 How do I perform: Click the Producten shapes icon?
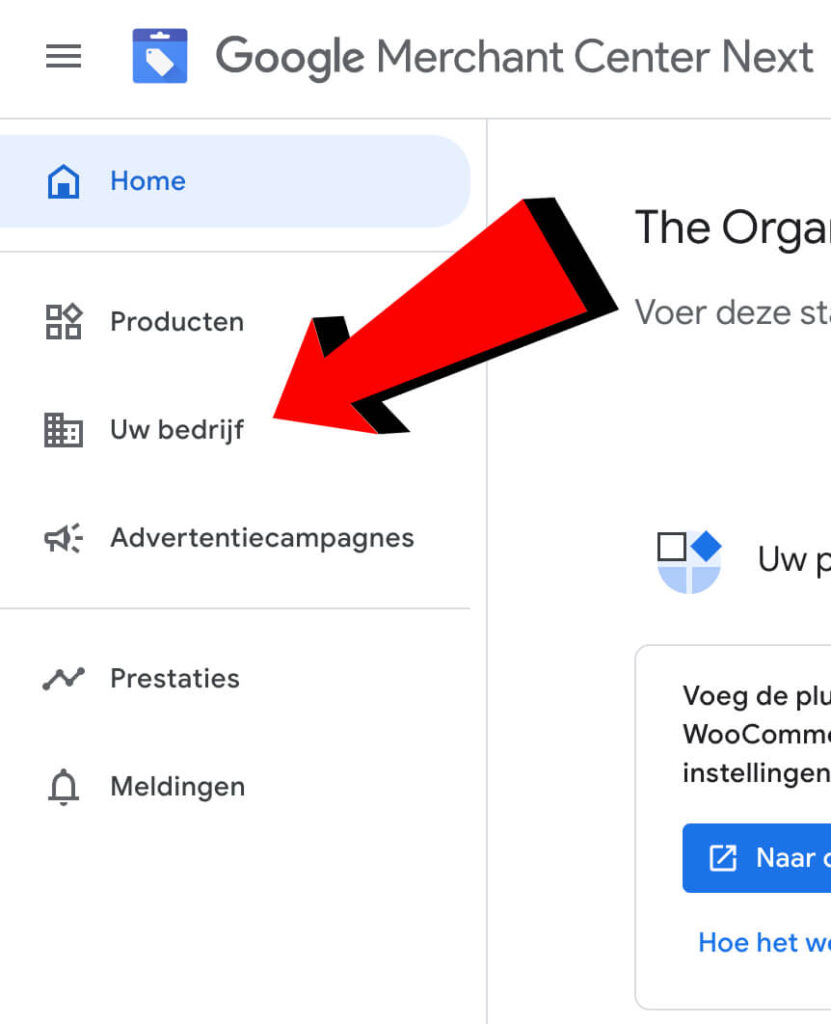pos(63,322)
